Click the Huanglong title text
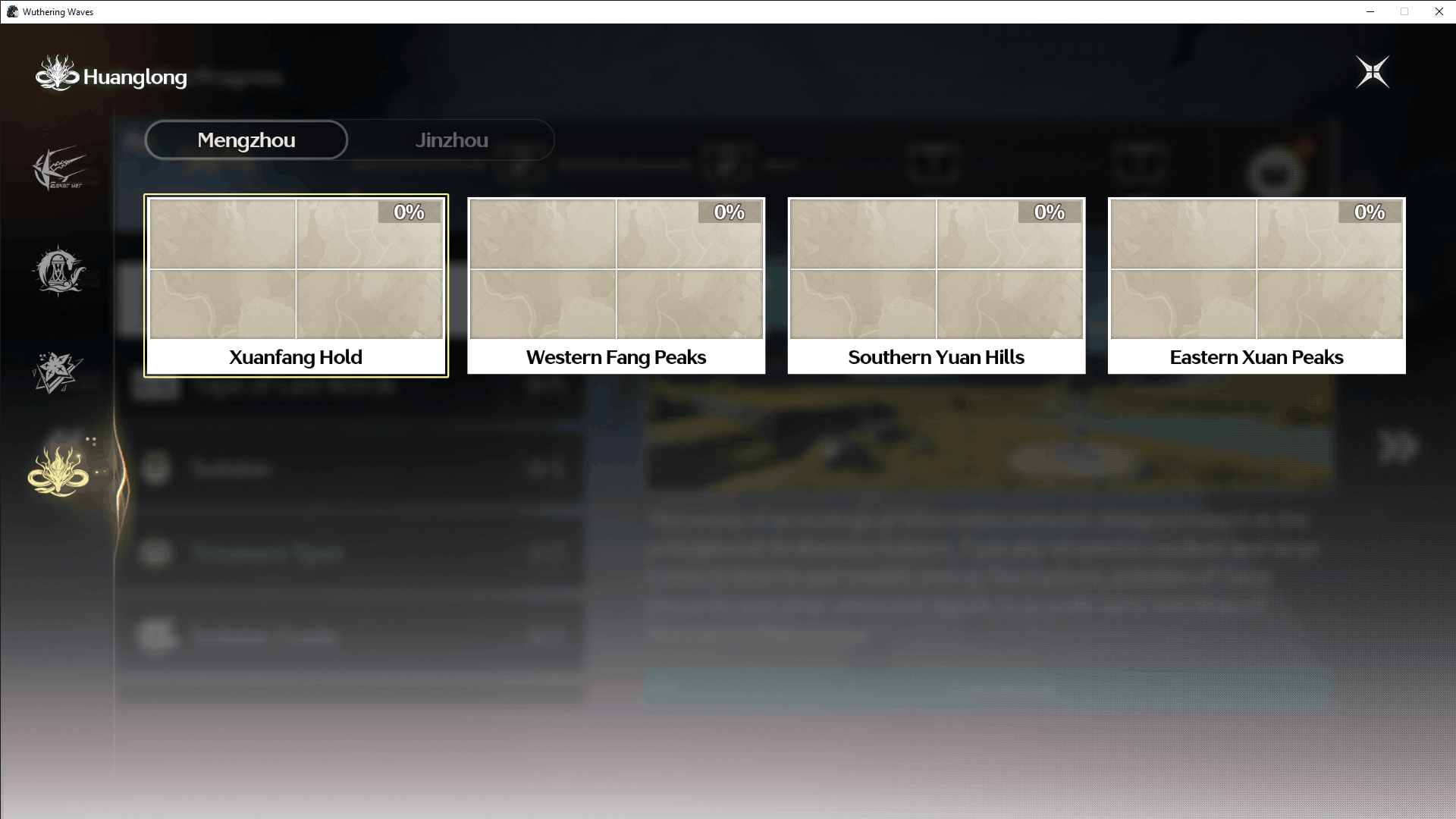 (135, 77)
